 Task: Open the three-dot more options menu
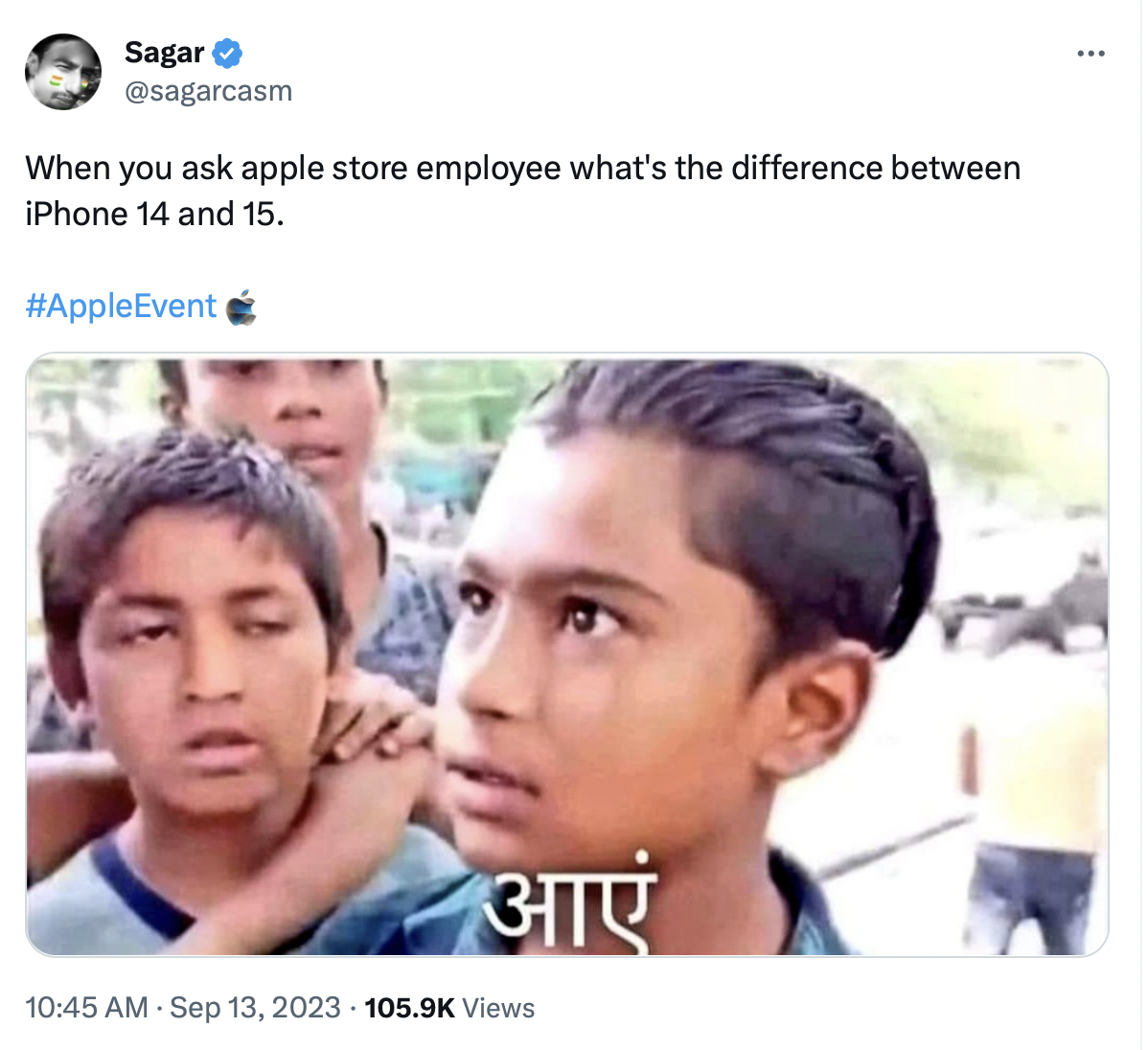pyautogui.click(x=1091, y=54)
